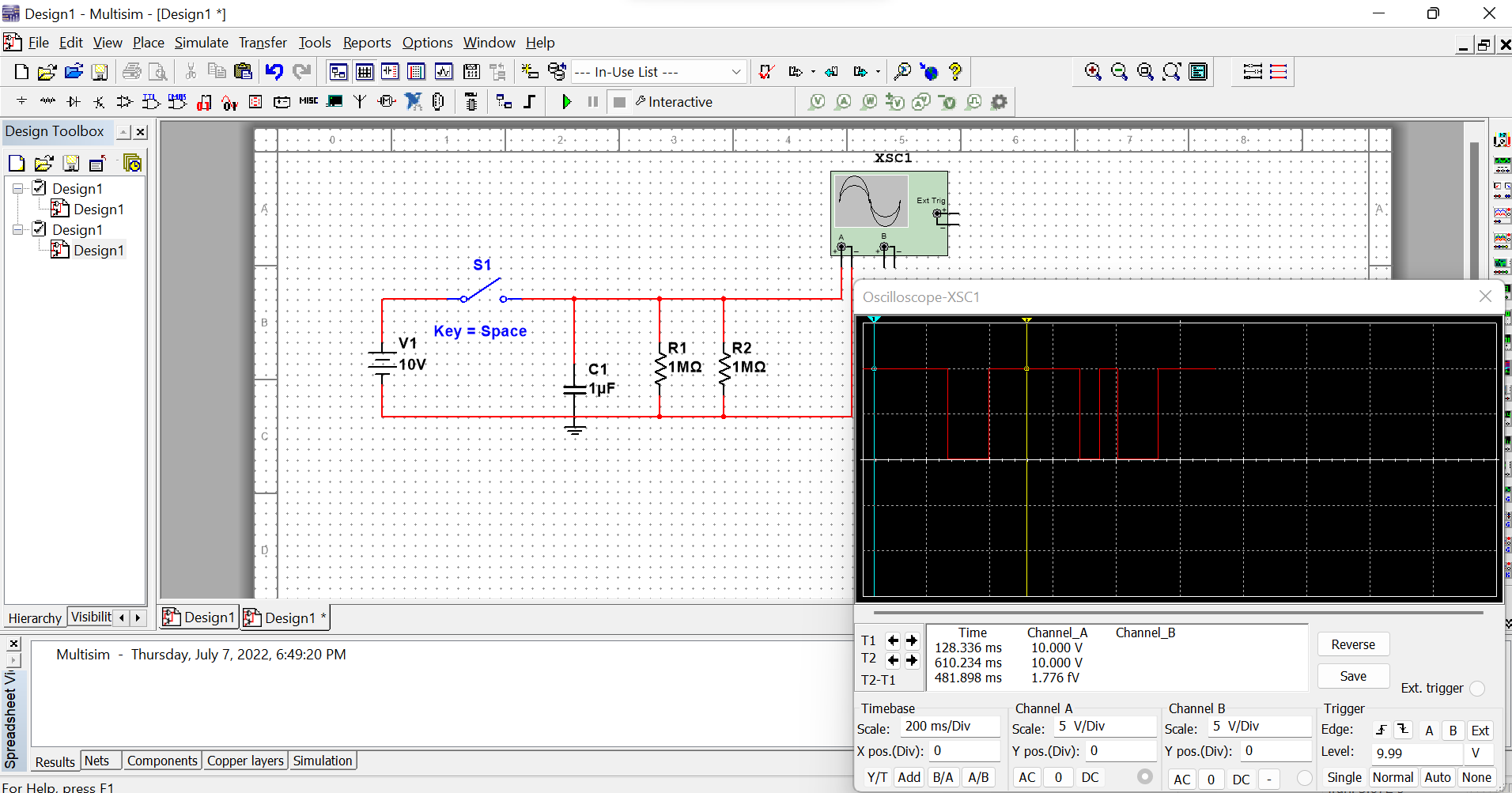Undo the last schematic edit

[274, 71]
